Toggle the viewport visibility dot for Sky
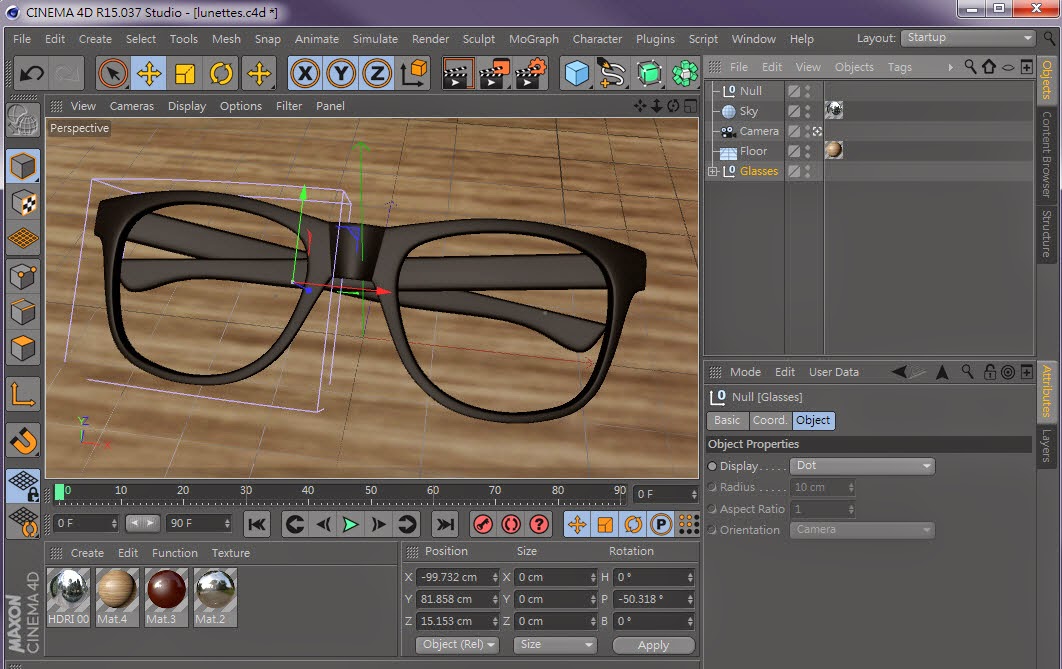This screenshot has height=669, width=1062. pos(807,108)
